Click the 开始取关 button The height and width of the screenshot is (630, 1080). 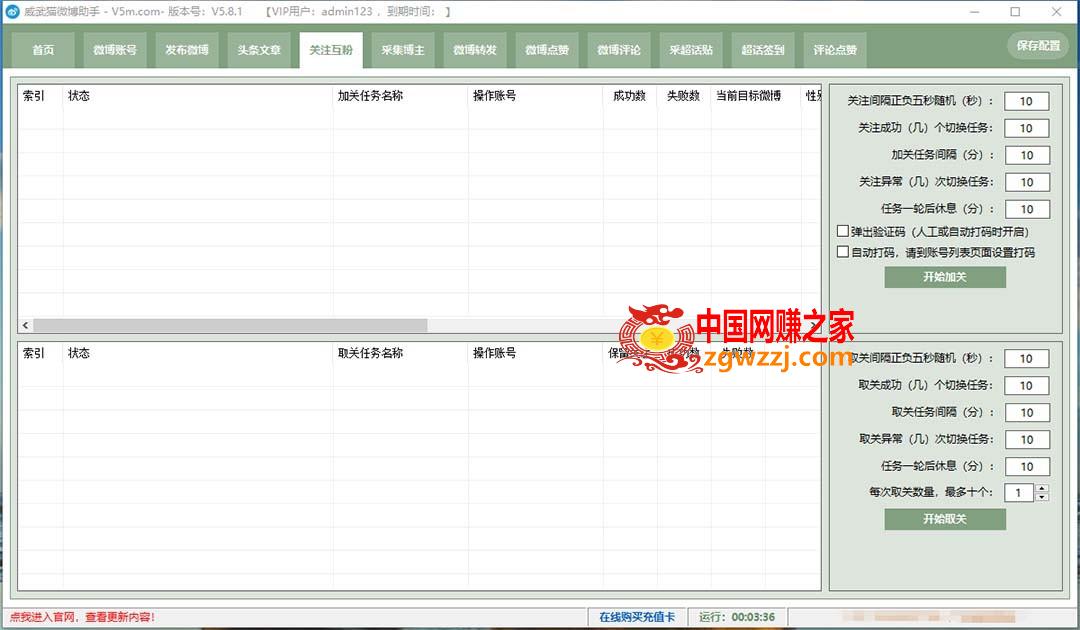(x=945, y=519)
